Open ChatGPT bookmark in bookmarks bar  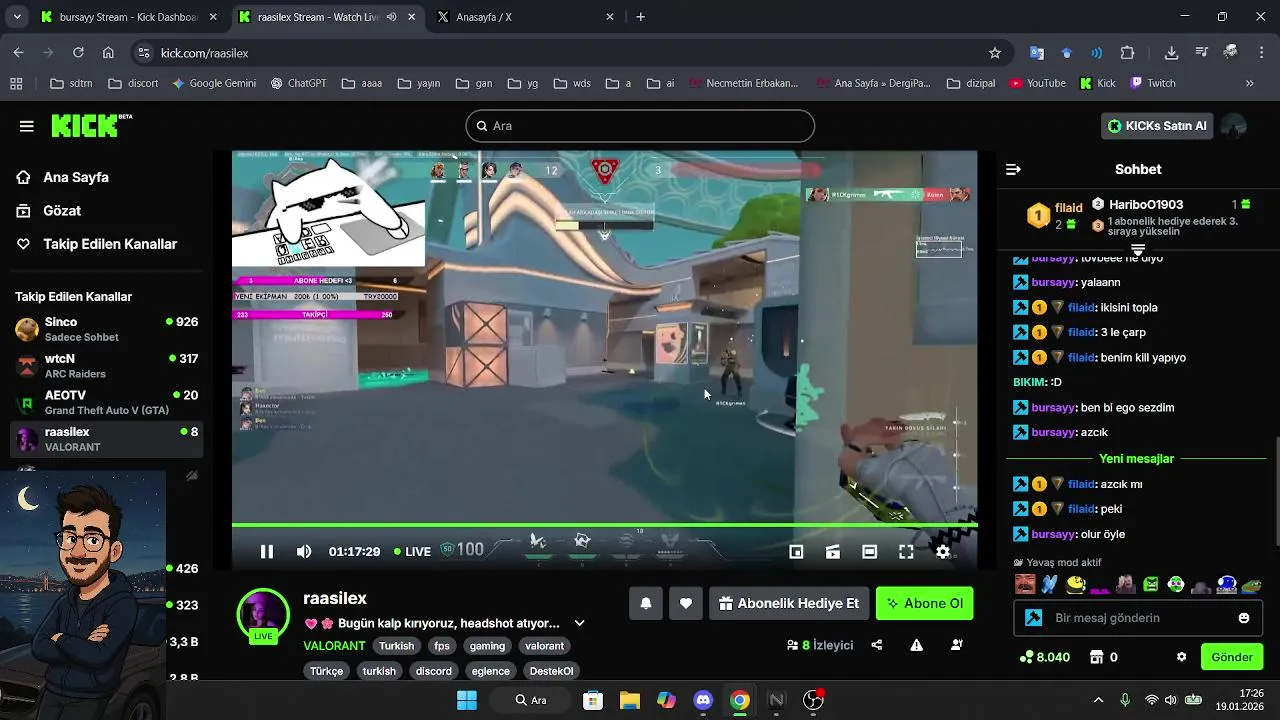pos(298,83)
